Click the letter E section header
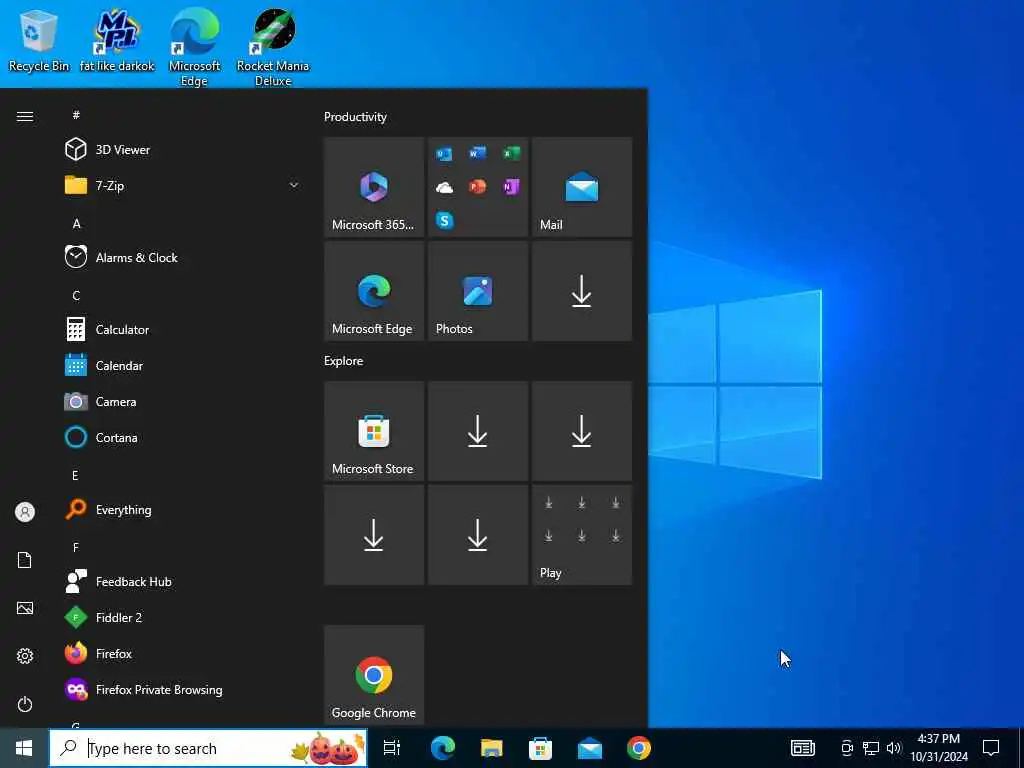This screenshot has height=768, width=1024. pyautogui.click(x=75, y=475)
